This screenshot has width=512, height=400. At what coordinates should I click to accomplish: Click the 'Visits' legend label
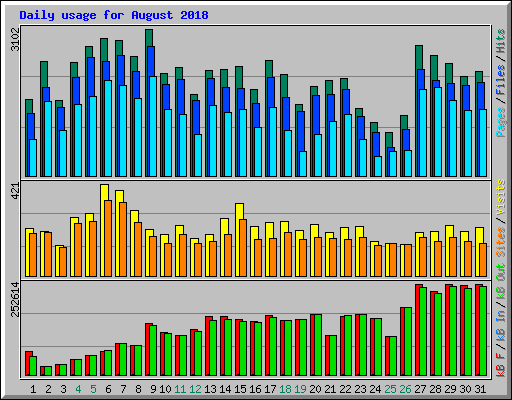(x=500, y=197)
